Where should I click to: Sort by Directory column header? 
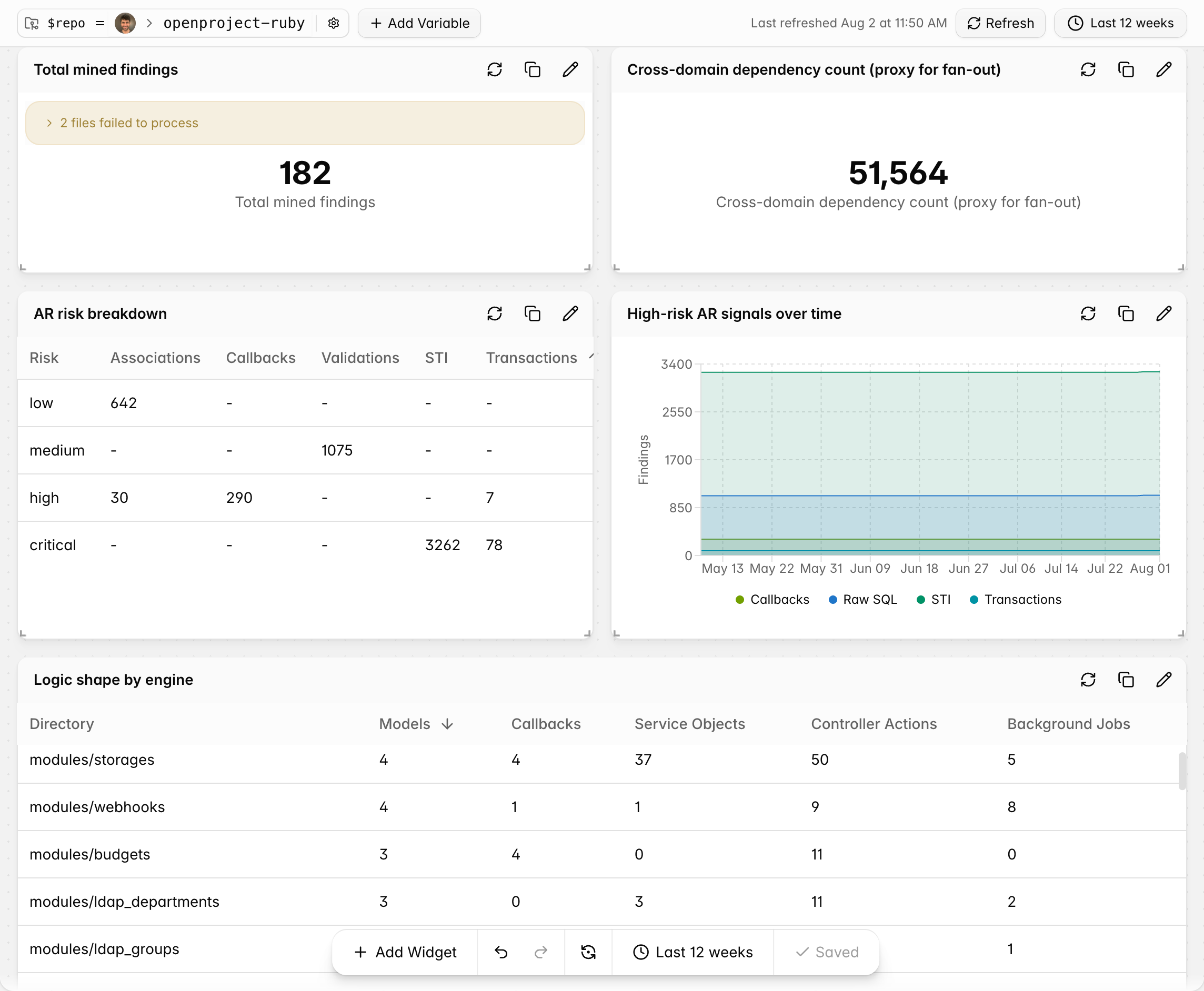62,724
